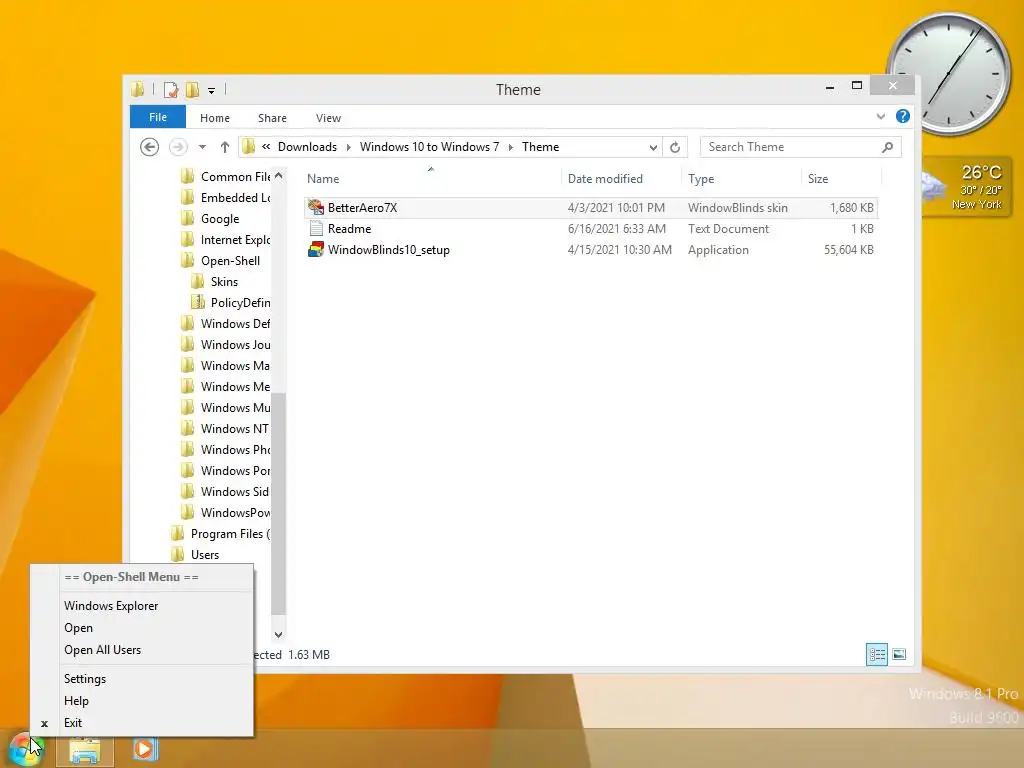Switch to Details view icon
Viewport: 1024px width, 768px height.
coord(876,654)
